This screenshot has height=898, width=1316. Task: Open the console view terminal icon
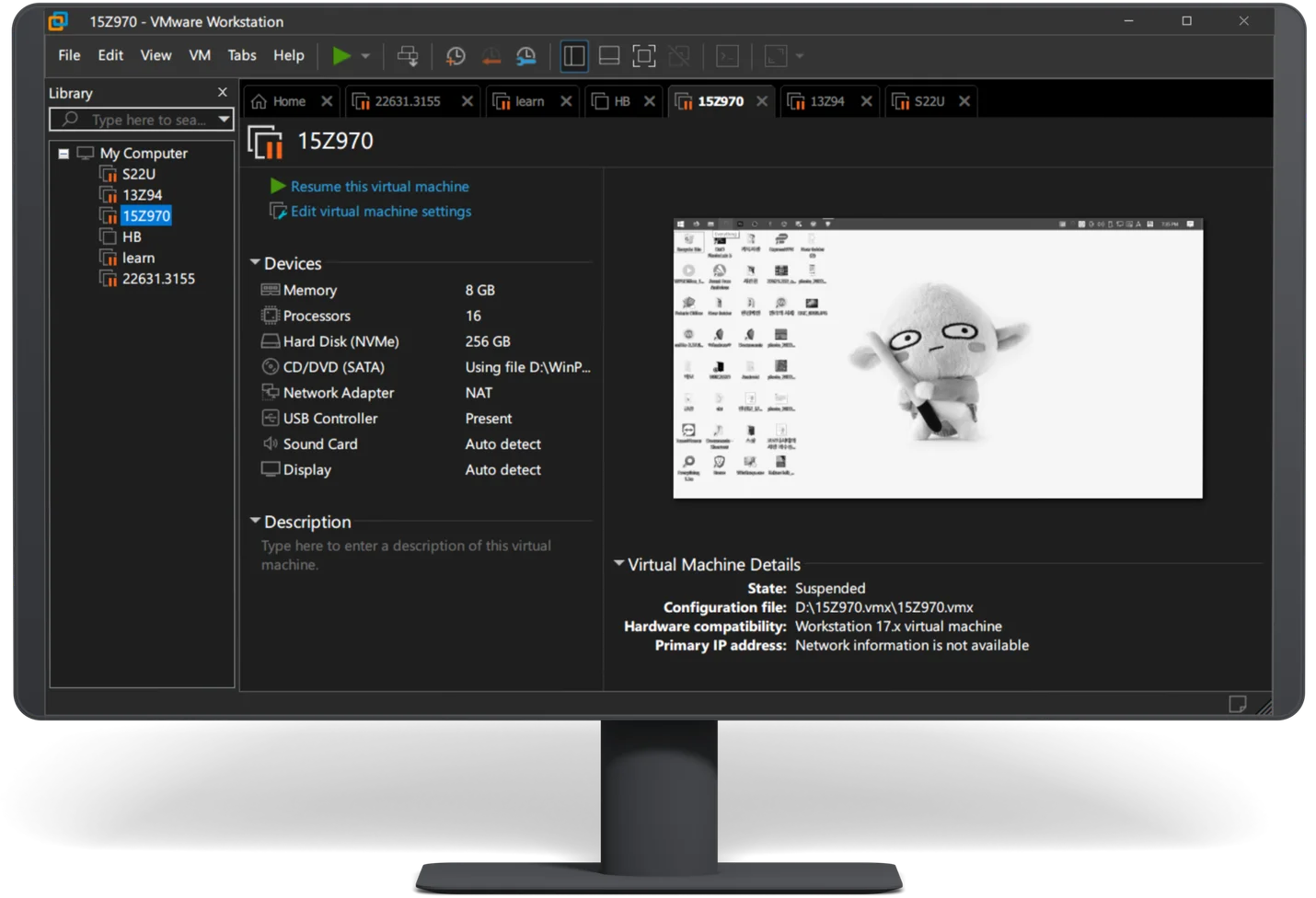[x=727, y=56]
